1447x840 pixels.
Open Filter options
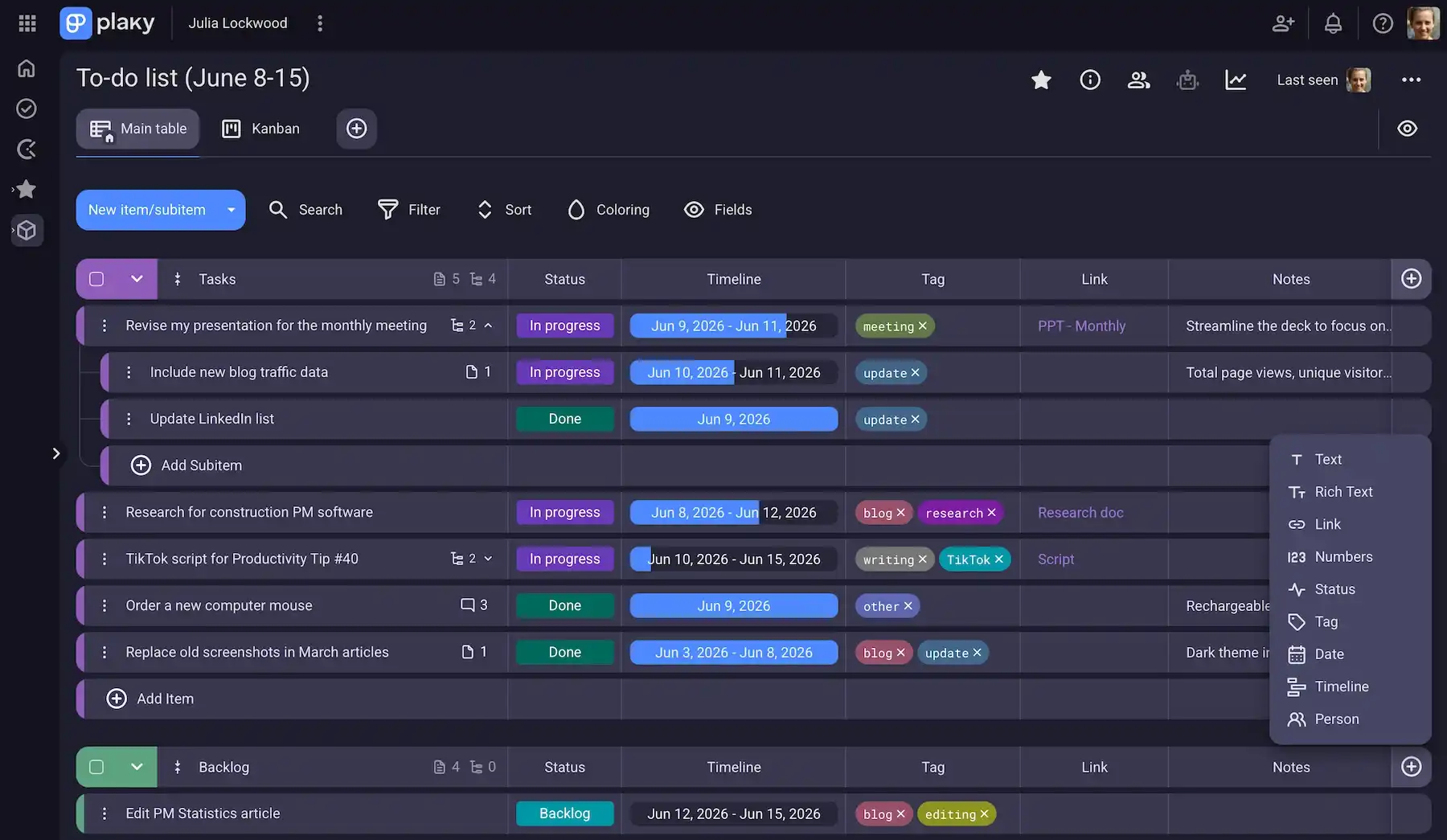coord(409,210)
